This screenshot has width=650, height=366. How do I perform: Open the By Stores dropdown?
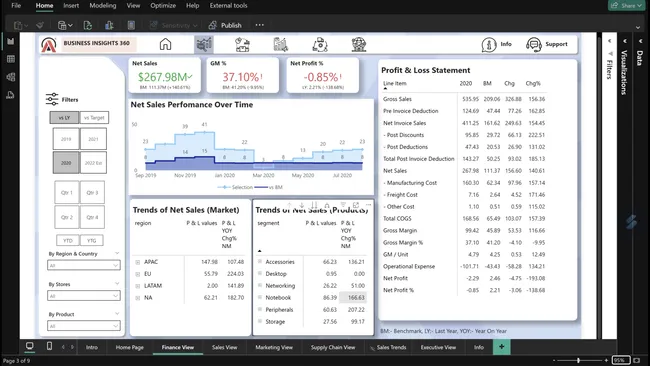coord(84,296)
